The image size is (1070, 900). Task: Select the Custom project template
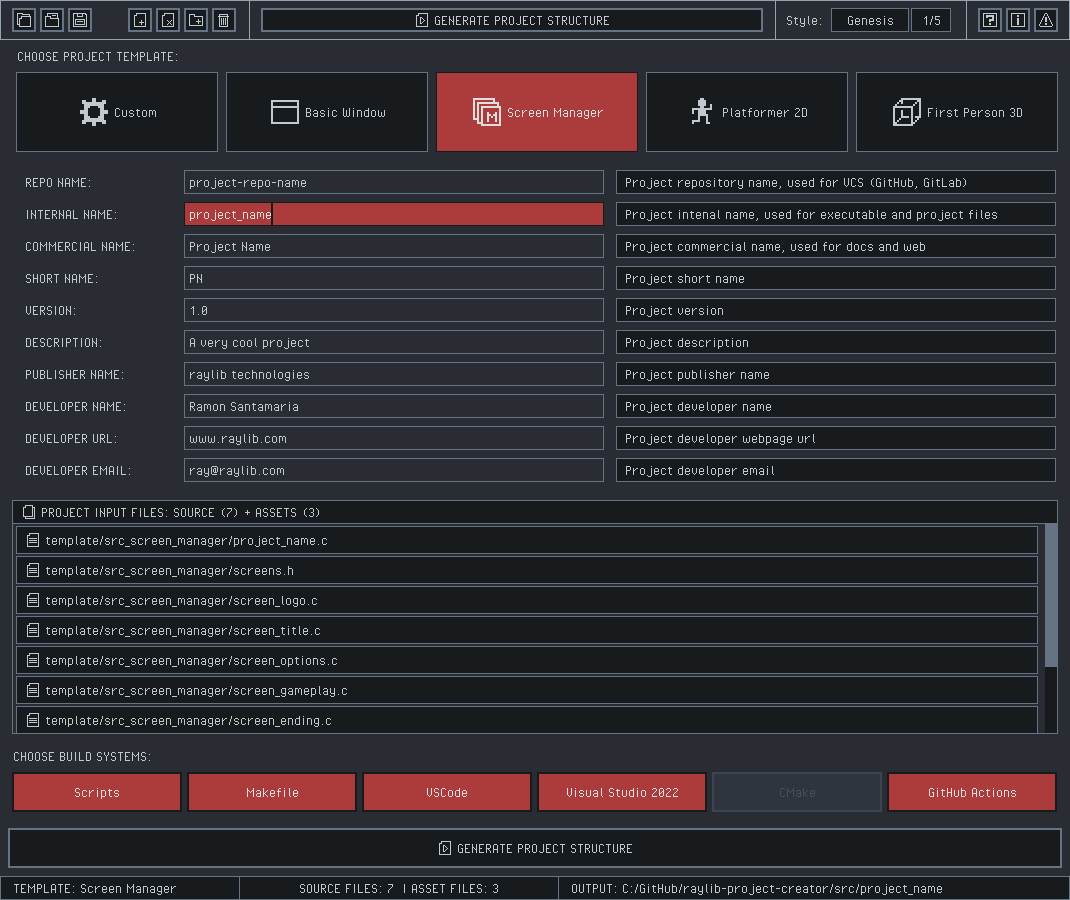tap(117, 112)
